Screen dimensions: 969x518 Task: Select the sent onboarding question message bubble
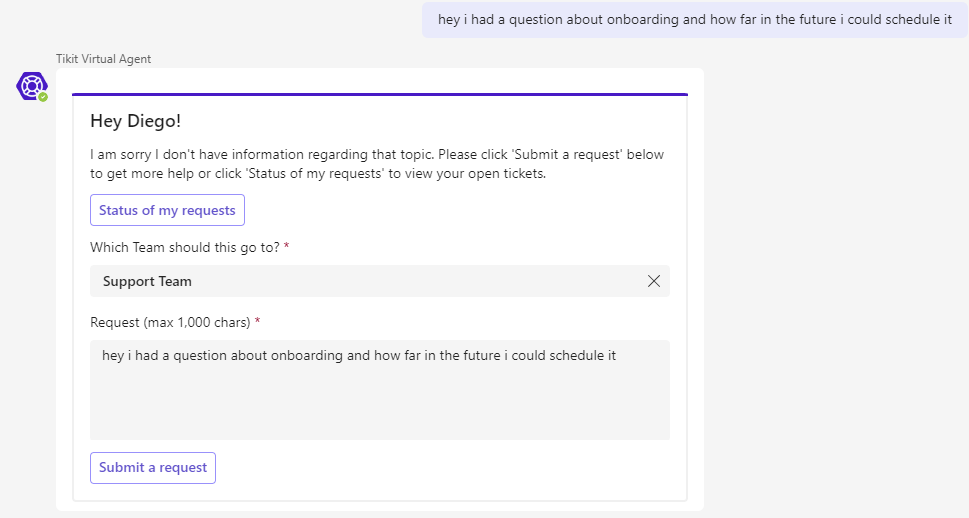click(x=695, y=20)
